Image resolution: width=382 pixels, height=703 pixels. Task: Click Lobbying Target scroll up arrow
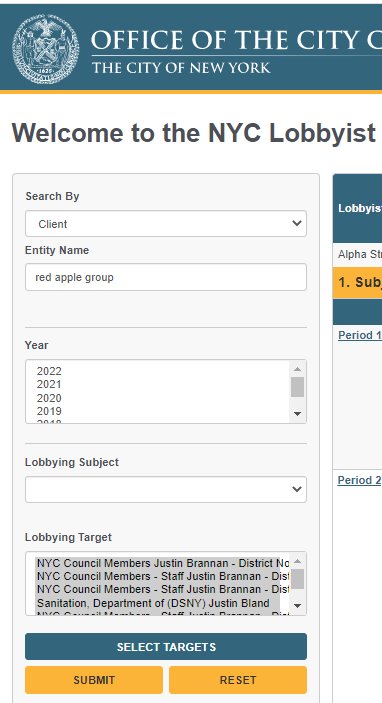(297, 561)
